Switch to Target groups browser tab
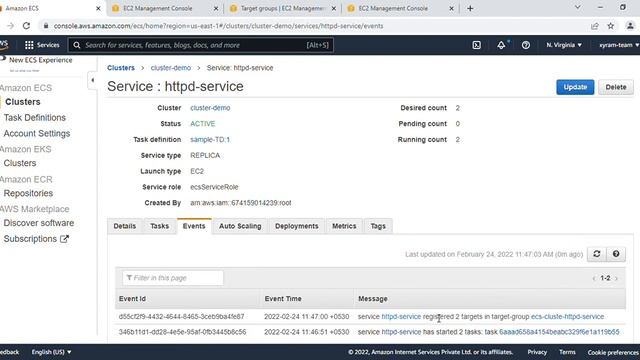Viewport: 640px width, 360px height. coord(282,8)
